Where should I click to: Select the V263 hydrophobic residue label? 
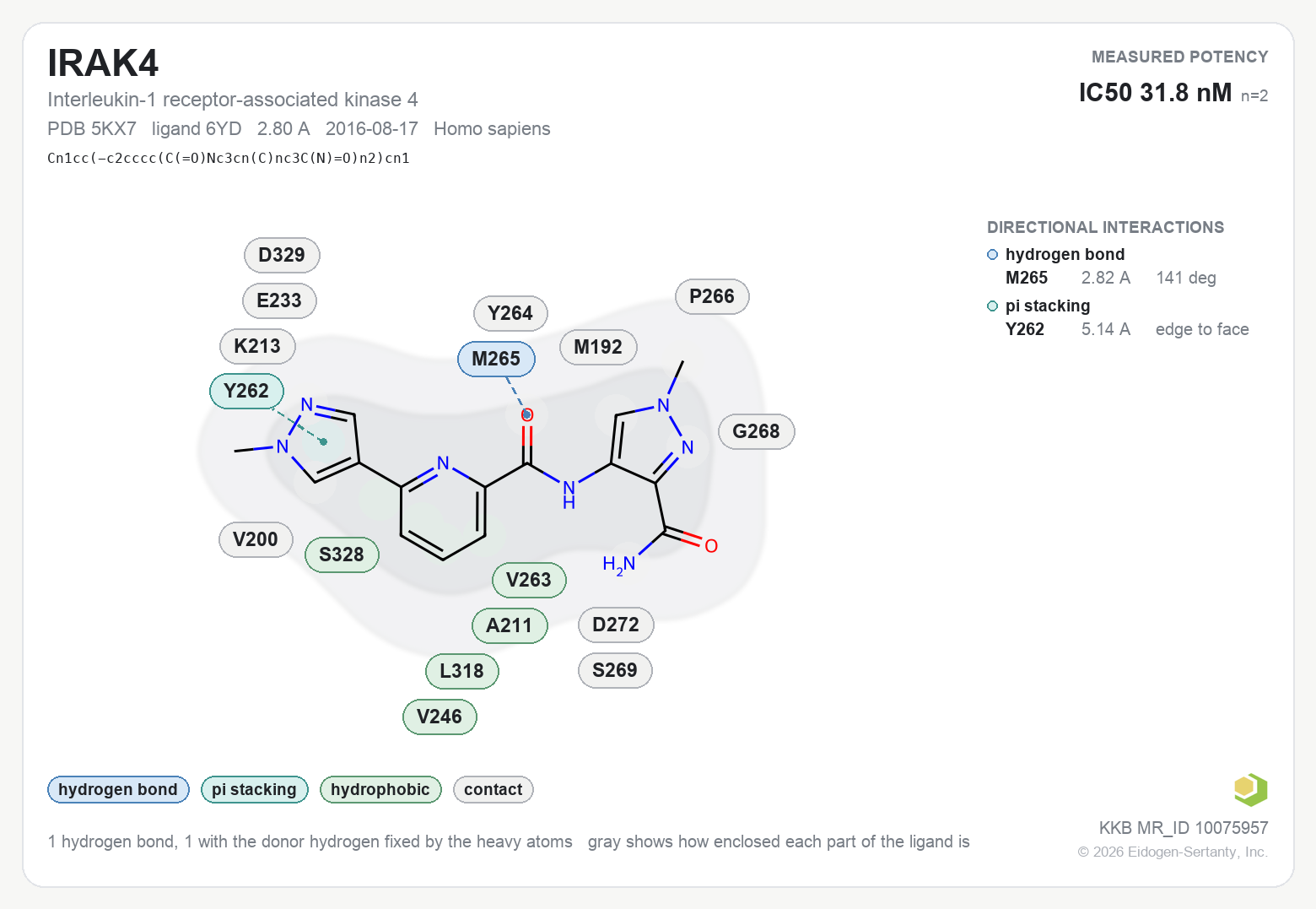(x=529, y=580)
